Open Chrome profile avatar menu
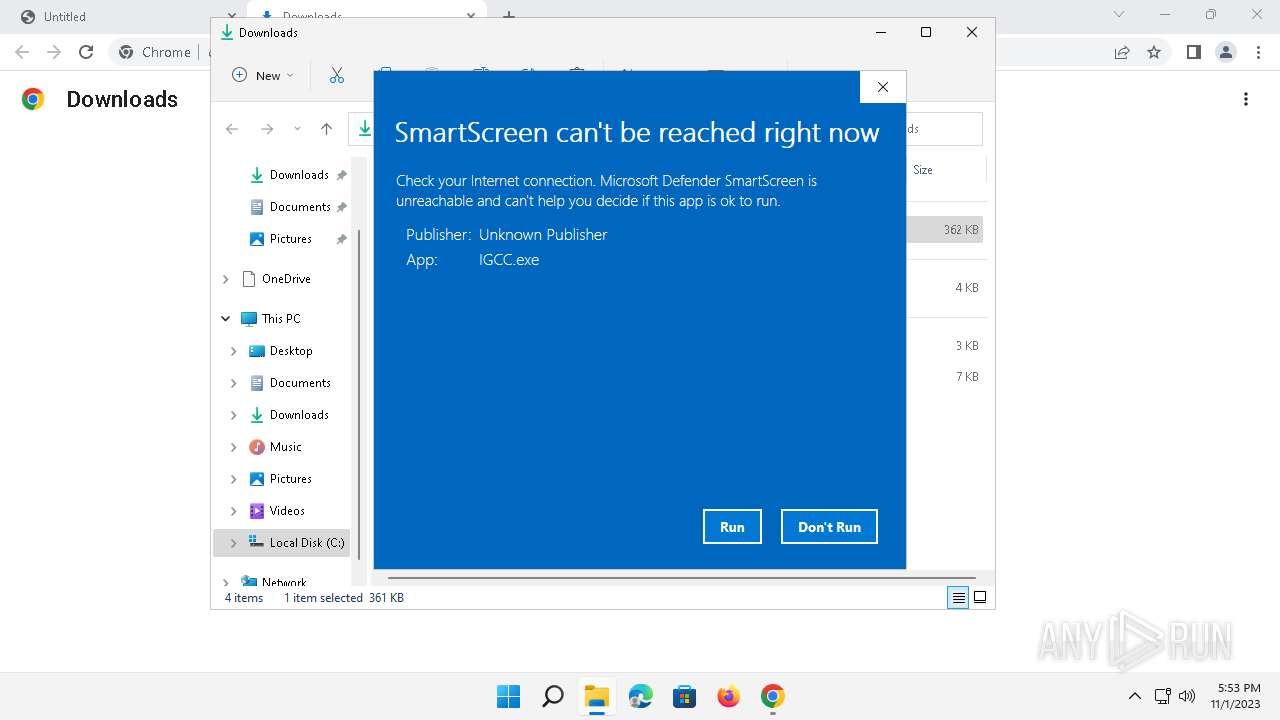The image size is (1280, 720). 1225,52
